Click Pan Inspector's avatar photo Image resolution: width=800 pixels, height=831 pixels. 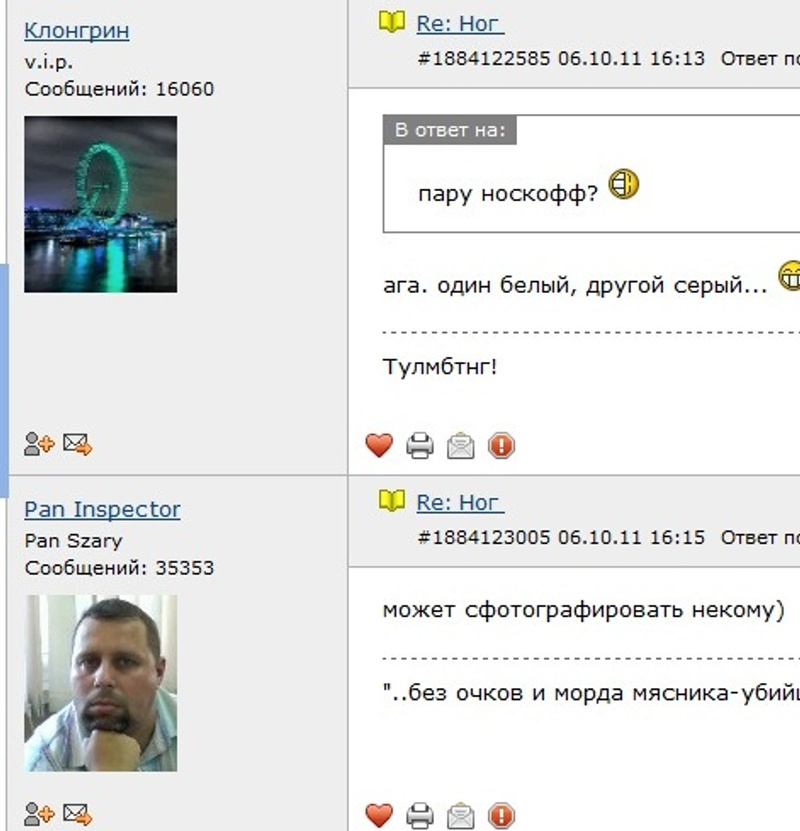[101, 683]
